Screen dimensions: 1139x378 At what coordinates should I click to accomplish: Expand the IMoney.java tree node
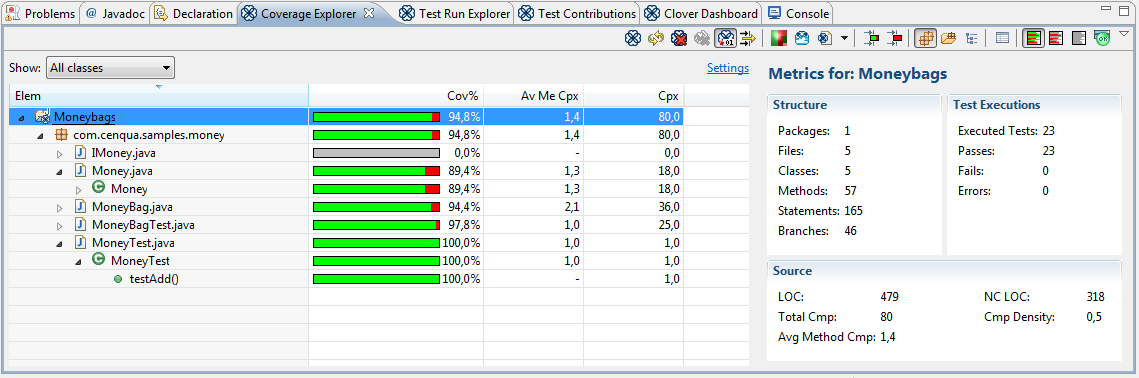pos(60,153)
